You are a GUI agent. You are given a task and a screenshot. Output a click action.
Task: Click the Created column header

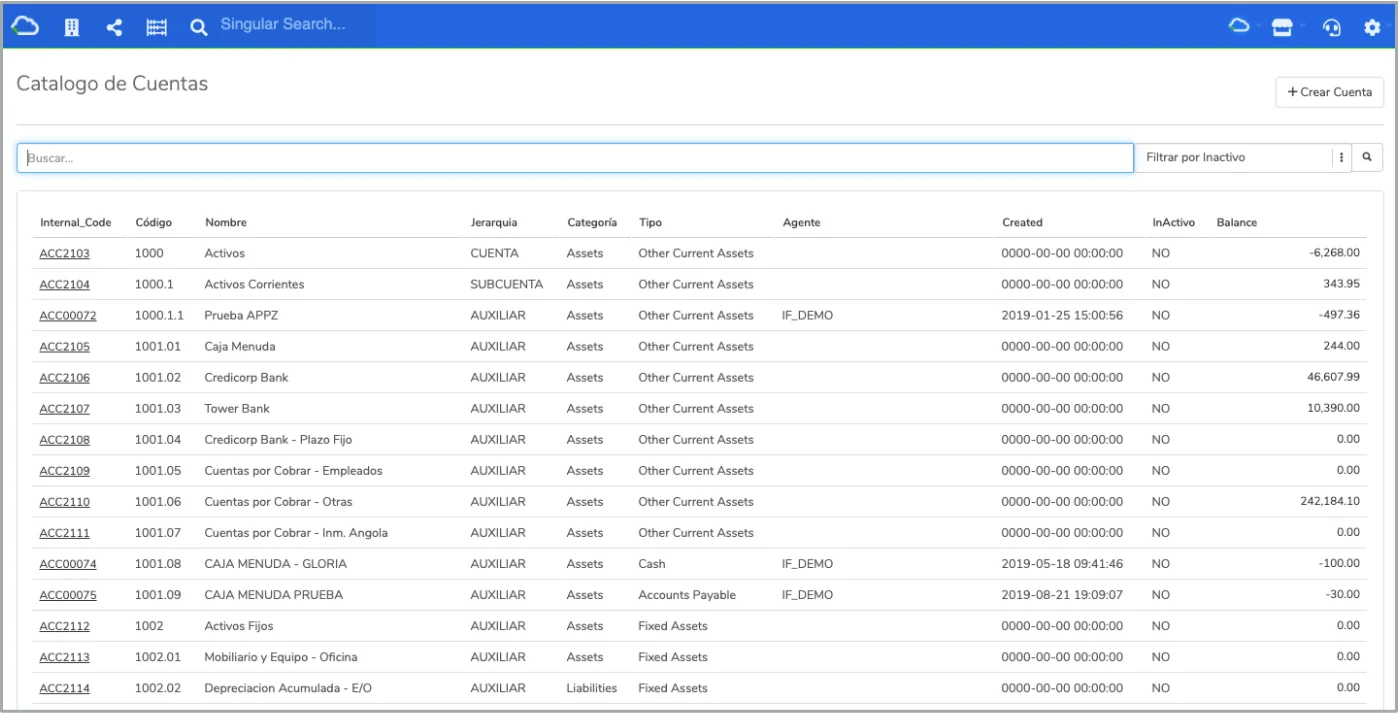coord(1022,222)
